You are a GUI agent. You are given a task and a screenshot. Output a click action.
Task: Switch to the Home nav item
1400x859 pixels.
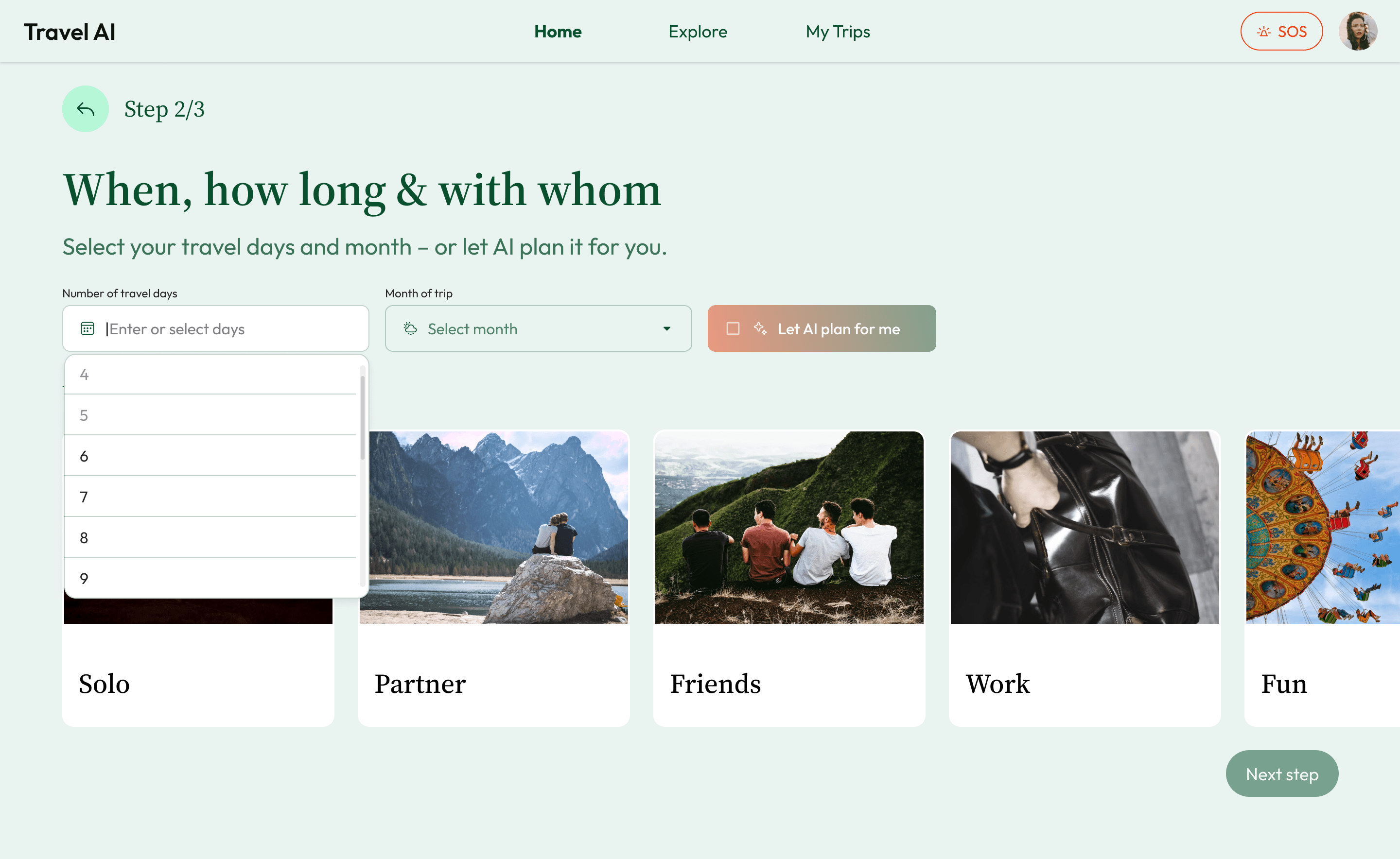[558, 32]
